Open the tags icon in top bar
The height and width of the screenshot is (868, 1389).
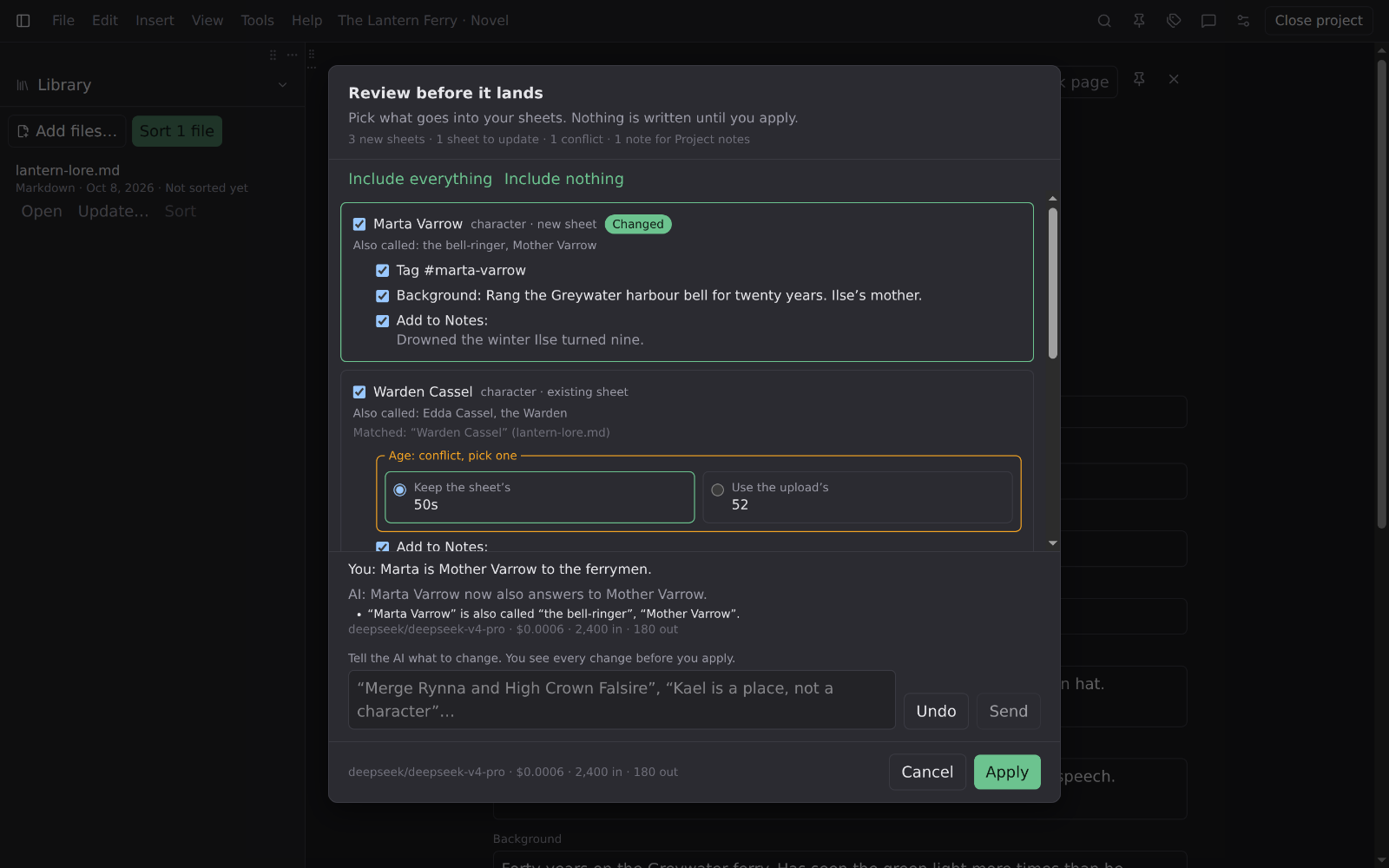(x=1174, y=21)
